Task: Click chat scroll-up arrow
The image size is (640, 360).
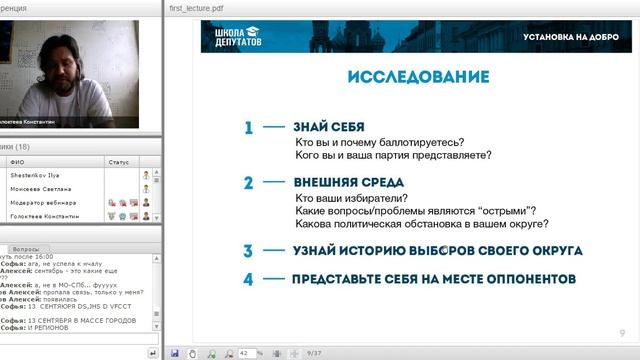Action: pos(156,259)
